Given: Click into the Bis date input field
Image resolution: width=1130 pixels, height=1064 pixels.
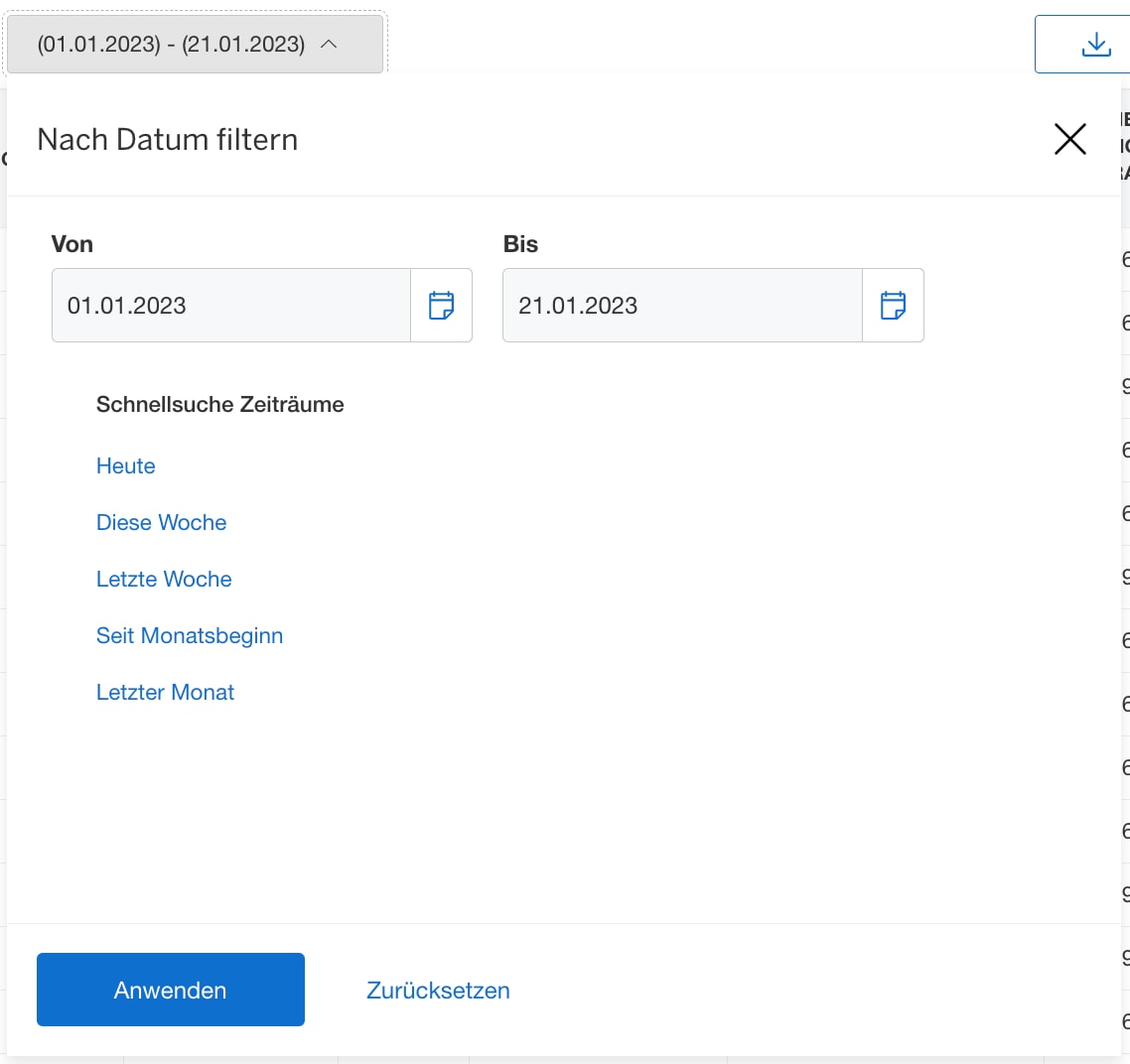Looking at the screenshot, I should [681, 305].
